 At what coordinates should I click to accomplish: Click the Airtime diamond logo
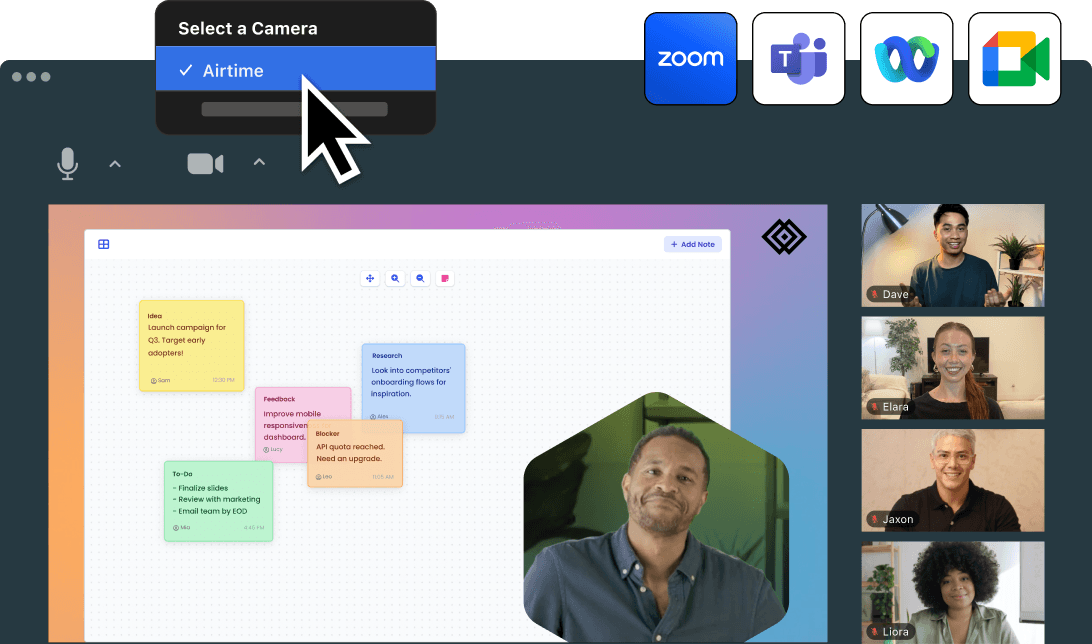click(784, 237)
